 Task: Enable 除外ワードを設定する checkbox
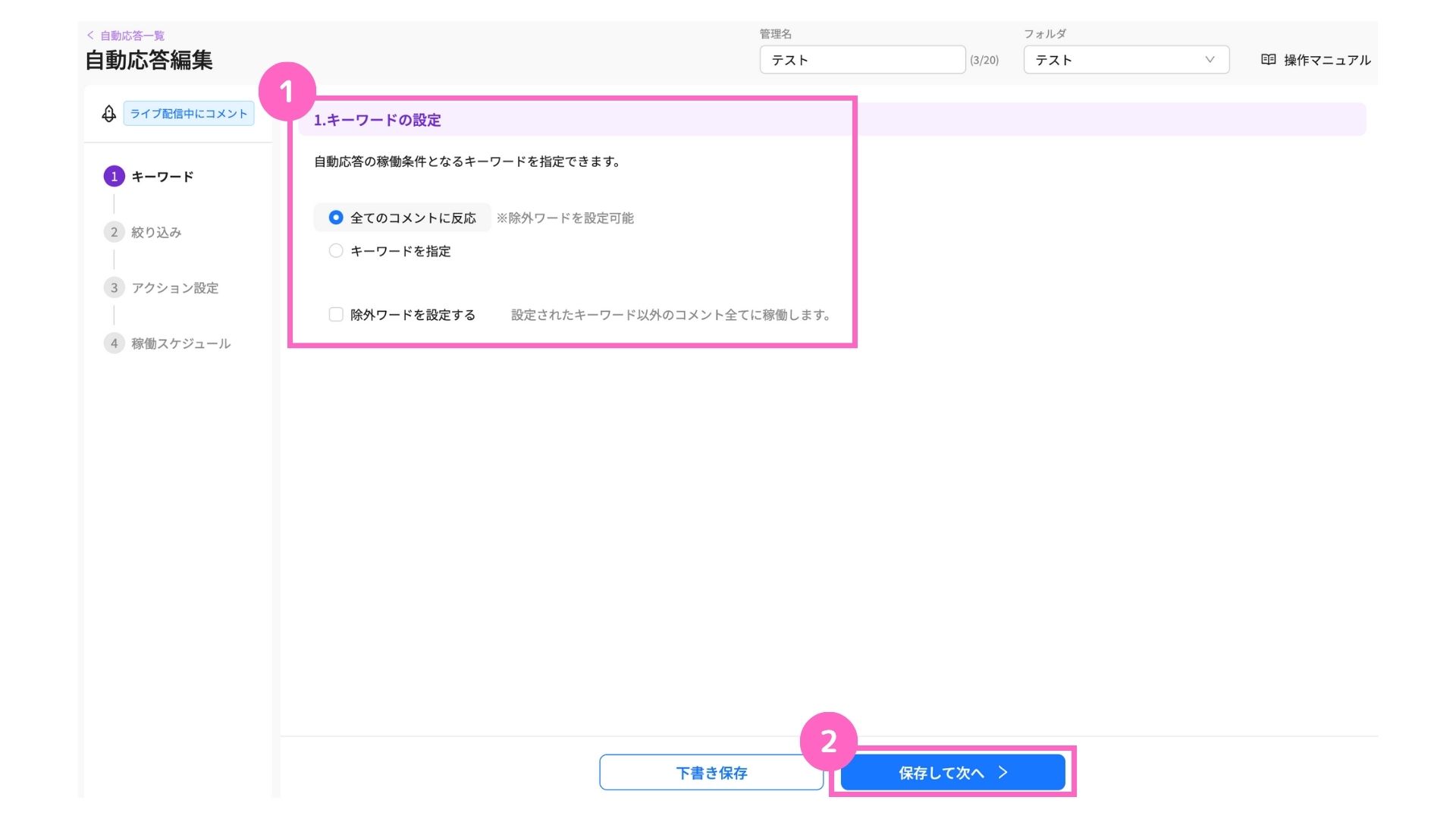336,315
